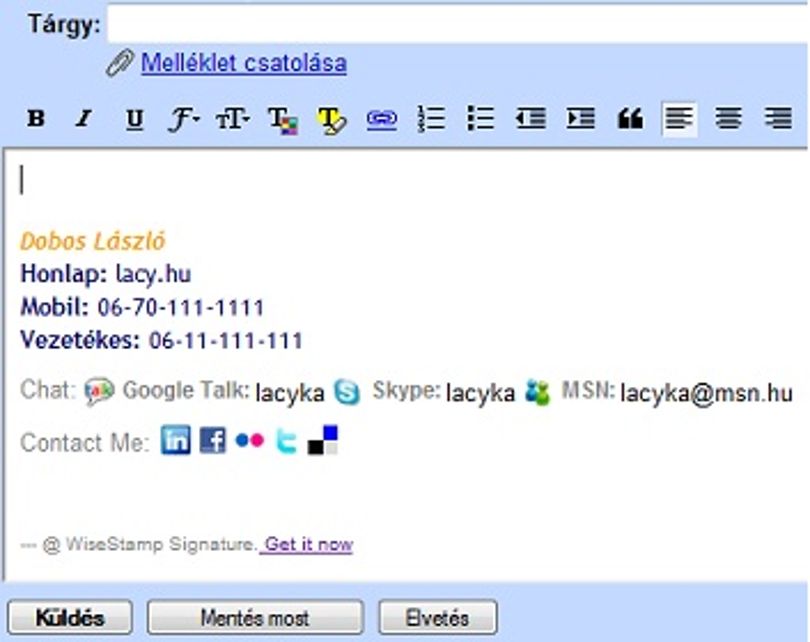This screenshot has height=642, width=810.
Task: Open the text color picker
Action: tap(283, 121)
